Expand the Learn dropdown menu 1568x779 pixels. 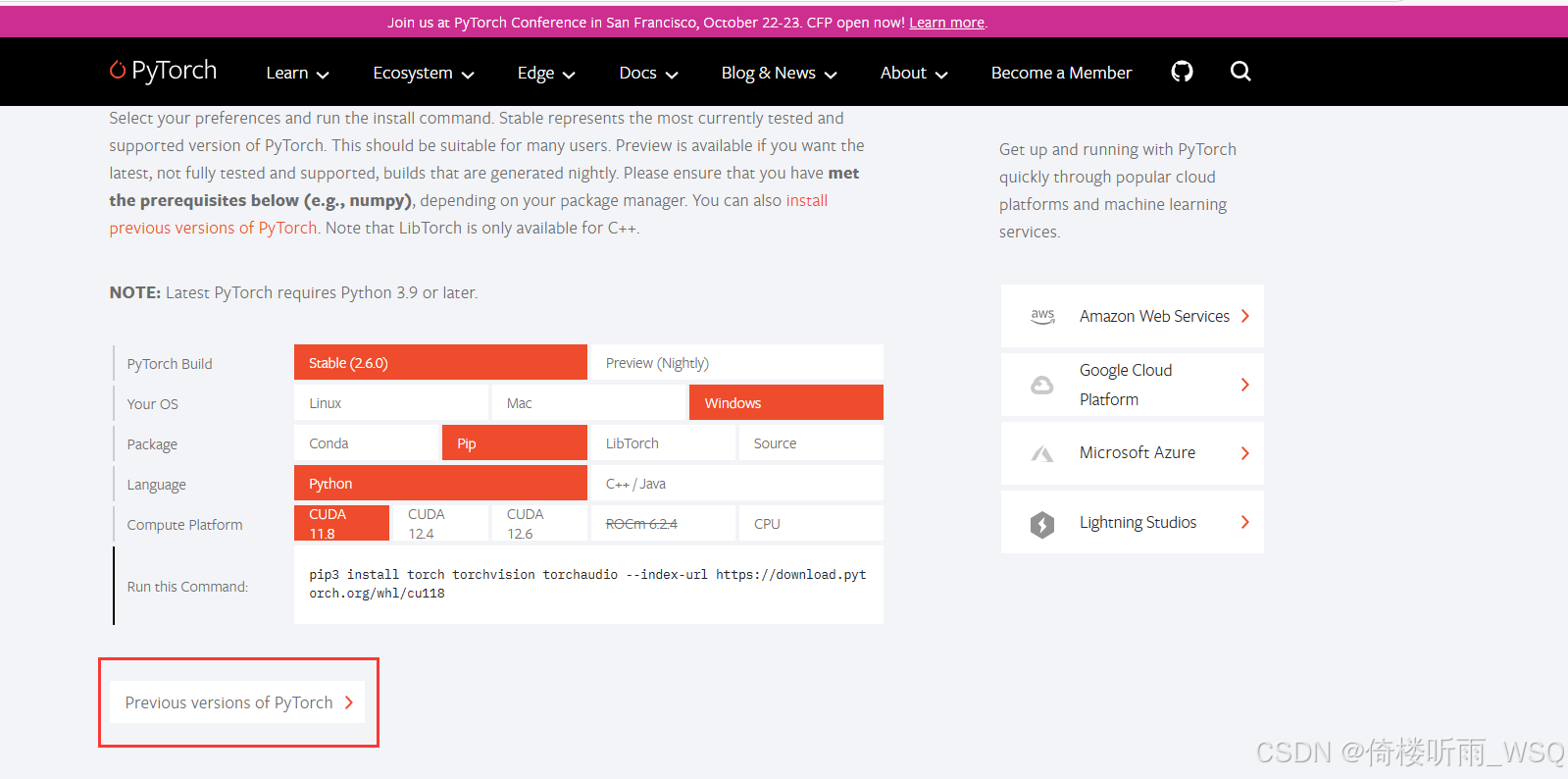click(x=297, y=73)
